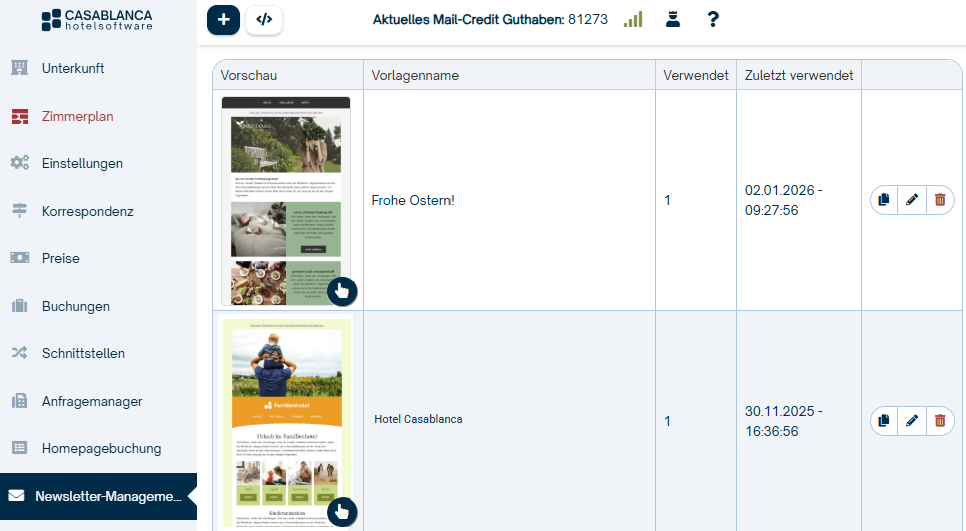This screenshot has height=531, width=966.
Task: Click the Casablanca hotelsoftware logo
Action: [97, 20]
